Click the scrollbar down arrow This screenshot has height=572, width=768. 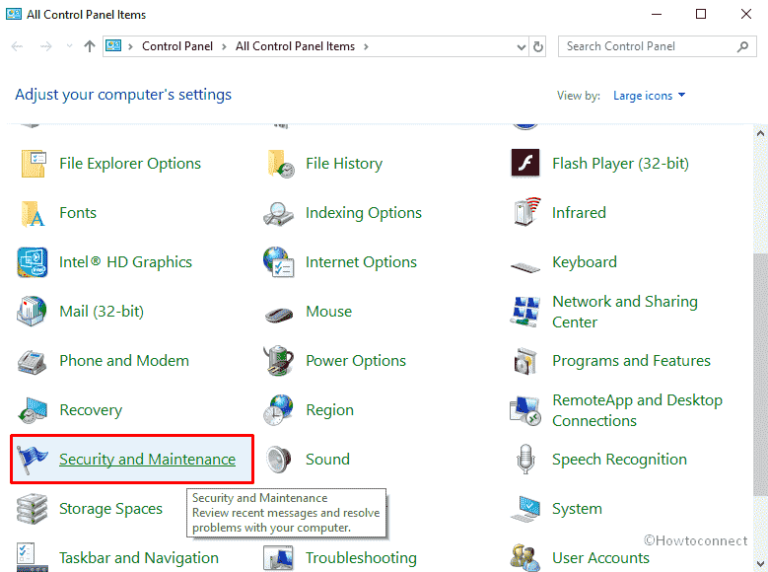760,564
